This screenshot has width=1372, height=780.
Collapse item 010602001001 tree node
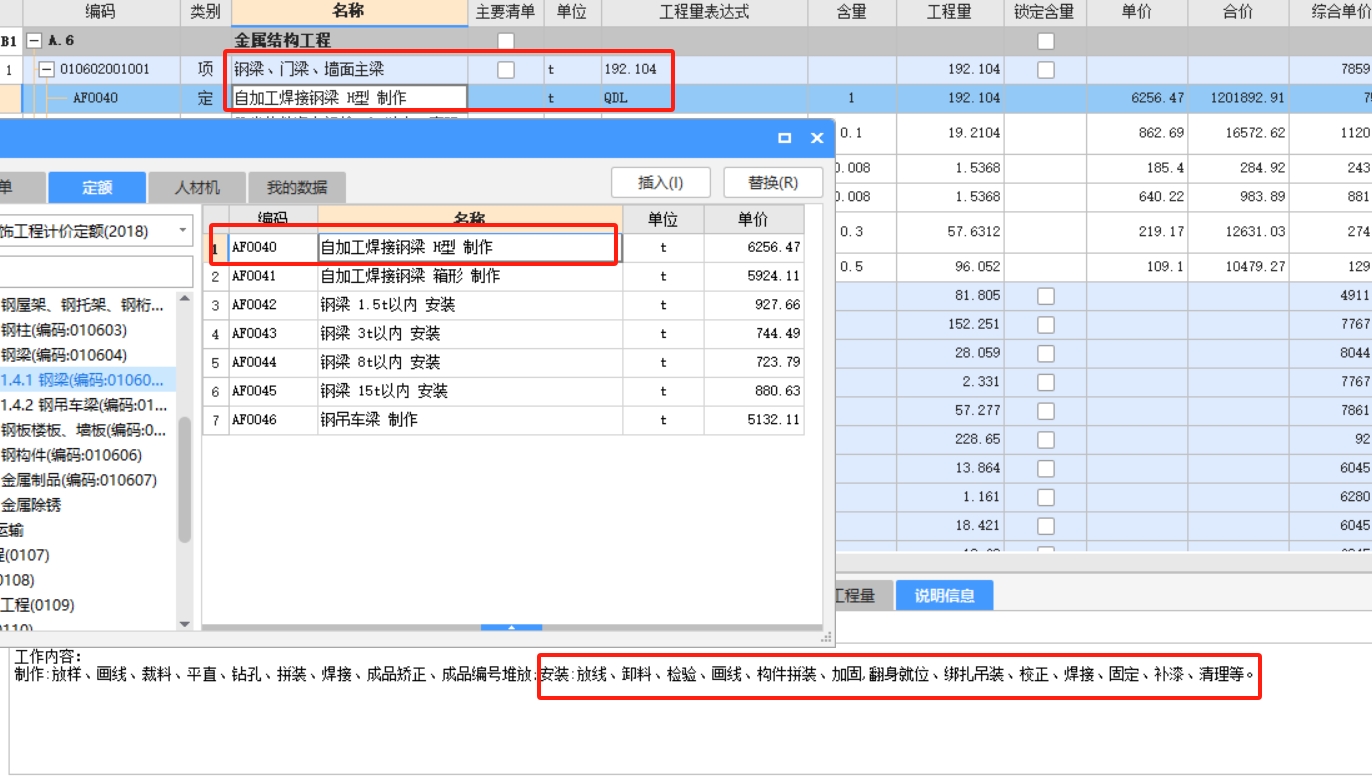pyautogui.click(x=46, y=70)
